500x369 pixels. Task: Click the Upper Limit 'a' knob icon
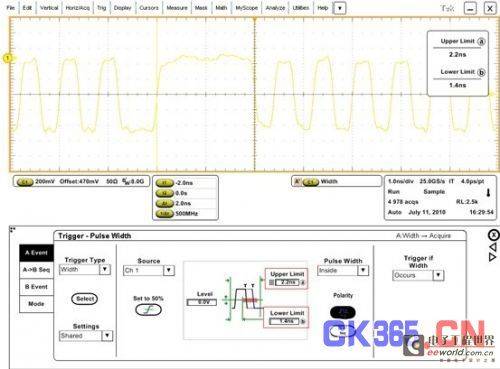click(x=481, y=41)
